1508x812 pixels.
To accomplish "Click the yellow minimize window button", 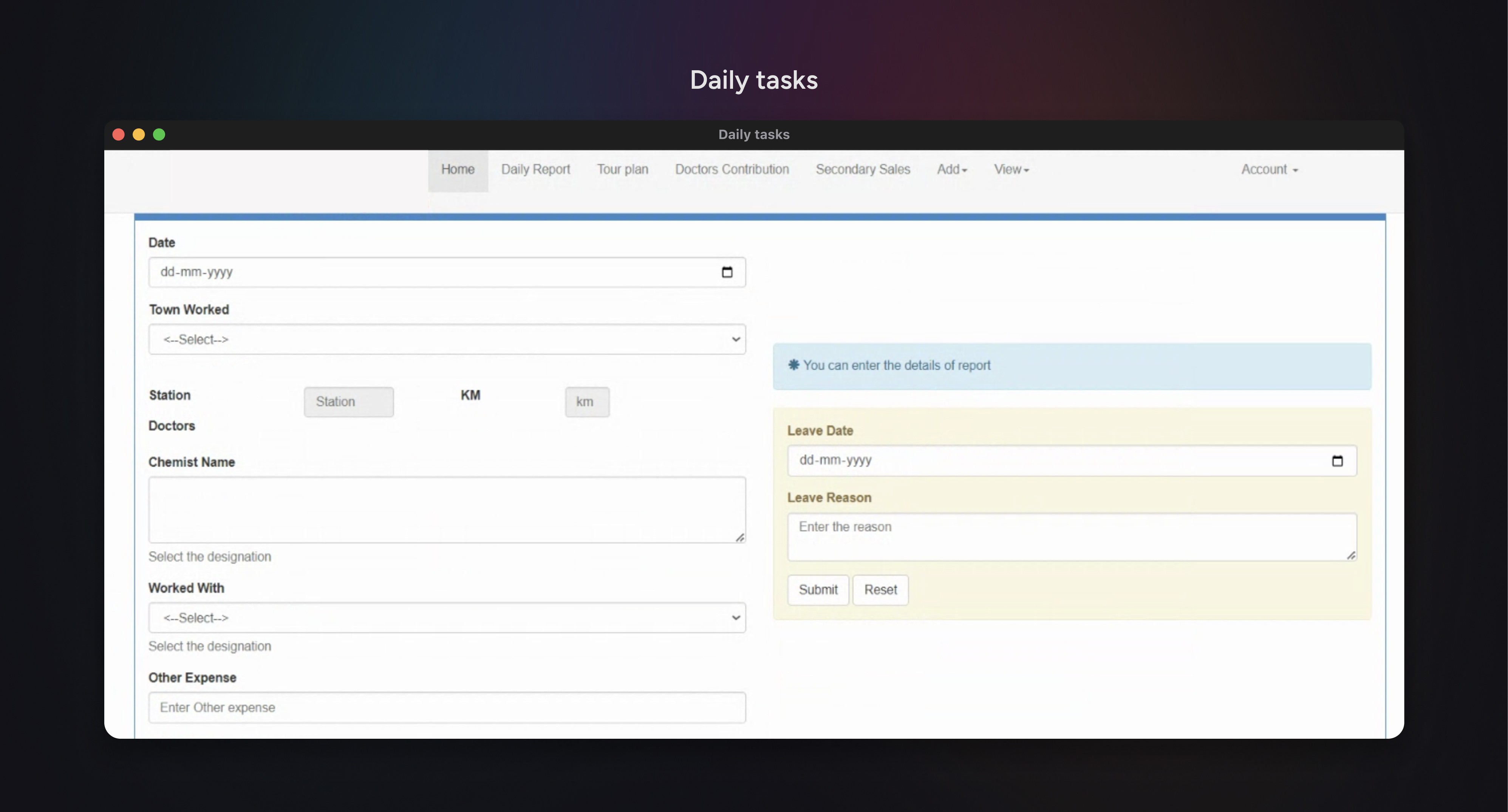I will click(x=139, y=134).
